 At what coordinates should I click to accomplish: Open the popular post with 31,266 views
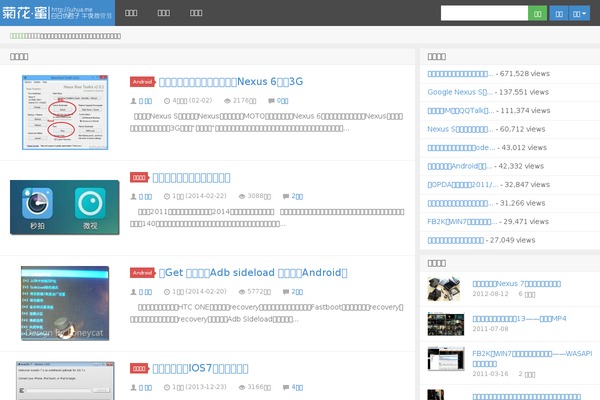point(460,203)
